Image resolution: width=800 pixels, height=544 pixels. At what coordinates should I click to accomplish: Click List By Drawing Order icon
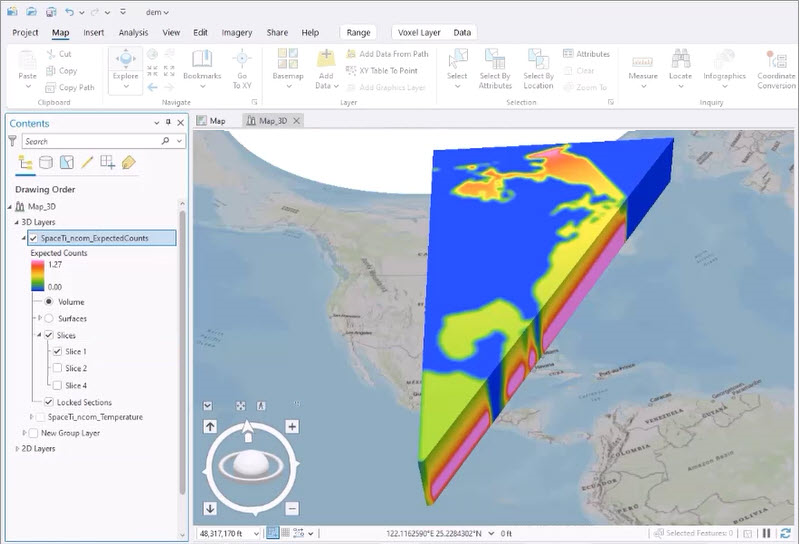(25, 162)
